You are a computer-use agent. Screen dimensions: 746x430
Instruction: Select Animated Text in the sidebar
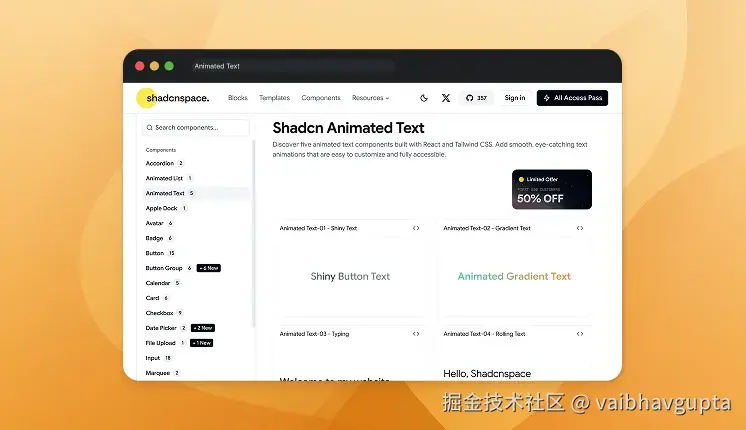tap(196, 193)
